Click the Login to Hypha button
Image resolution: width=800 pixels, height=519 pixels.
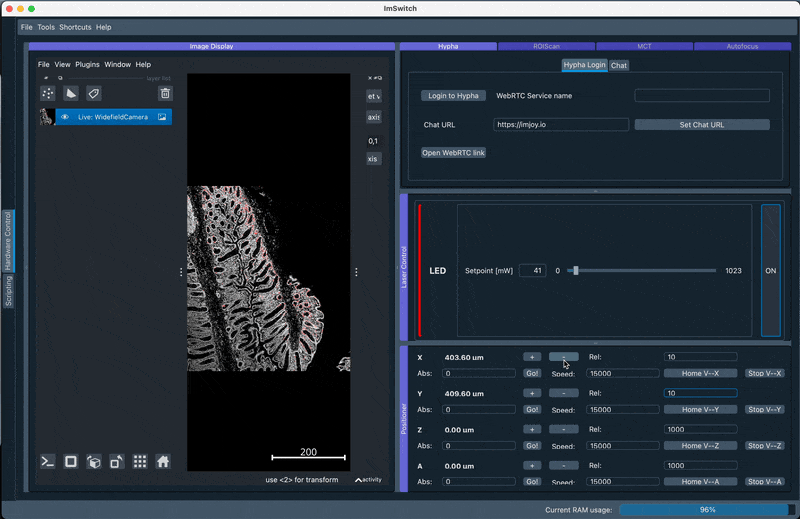click(x=453, y=96)
